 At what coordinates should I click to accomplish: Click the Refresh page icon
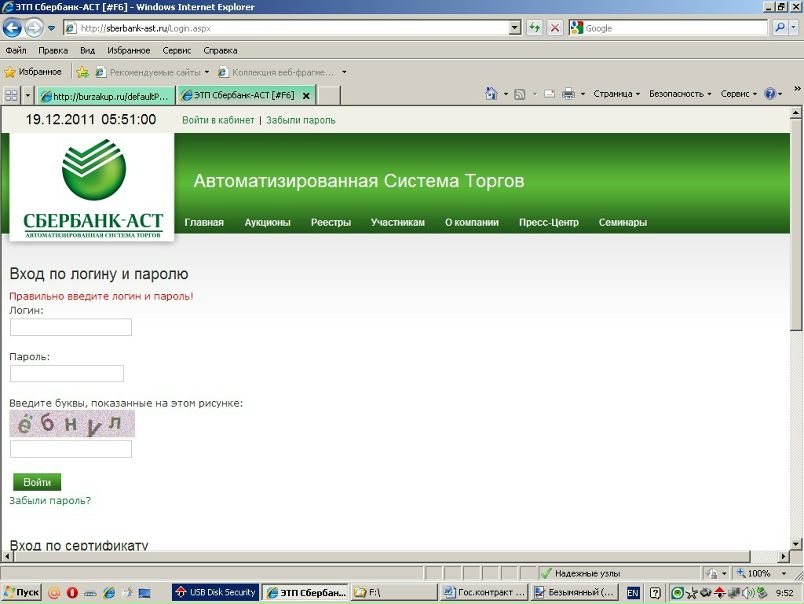pos(535,28)
